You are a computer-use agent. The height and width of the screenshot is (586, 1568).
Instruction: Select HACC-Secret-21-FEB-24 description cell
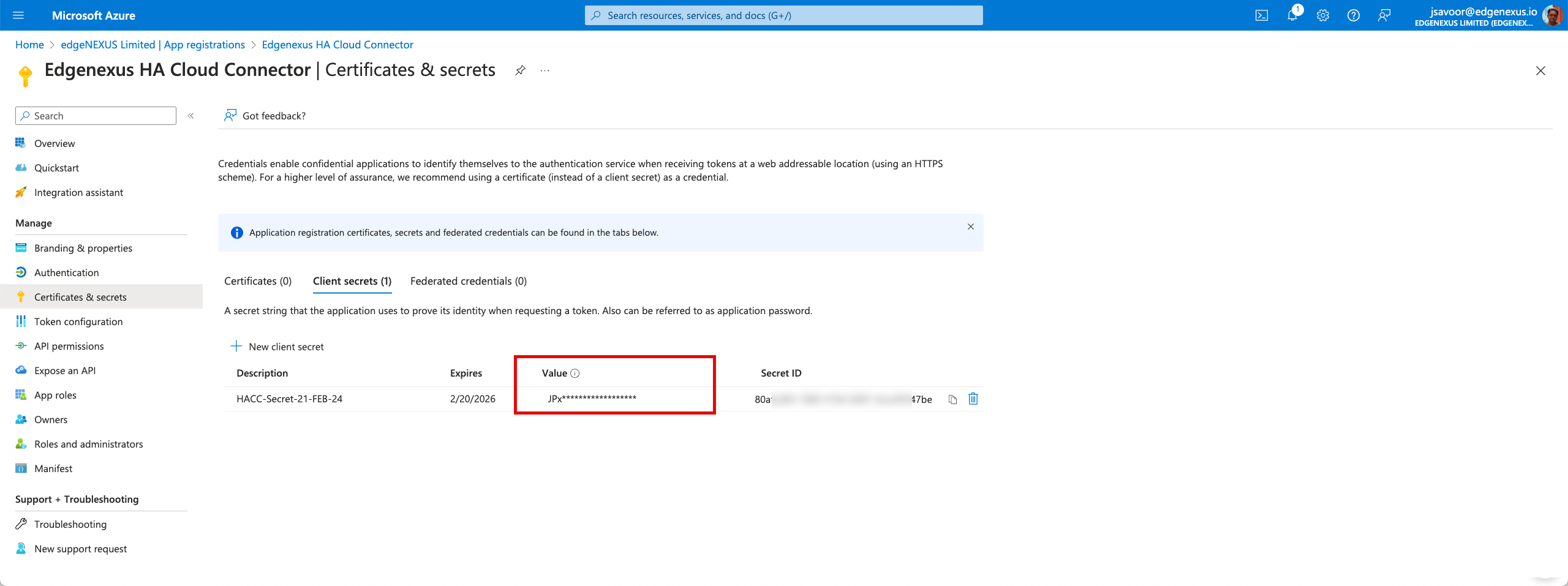tap(289, 399)
